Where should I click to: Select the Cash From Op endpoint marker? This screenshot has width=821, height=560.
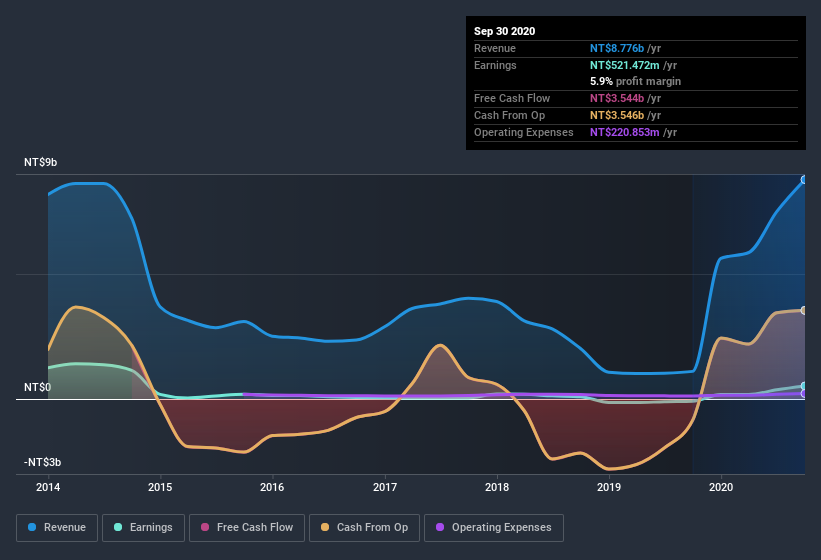click(x=804, y=310)
